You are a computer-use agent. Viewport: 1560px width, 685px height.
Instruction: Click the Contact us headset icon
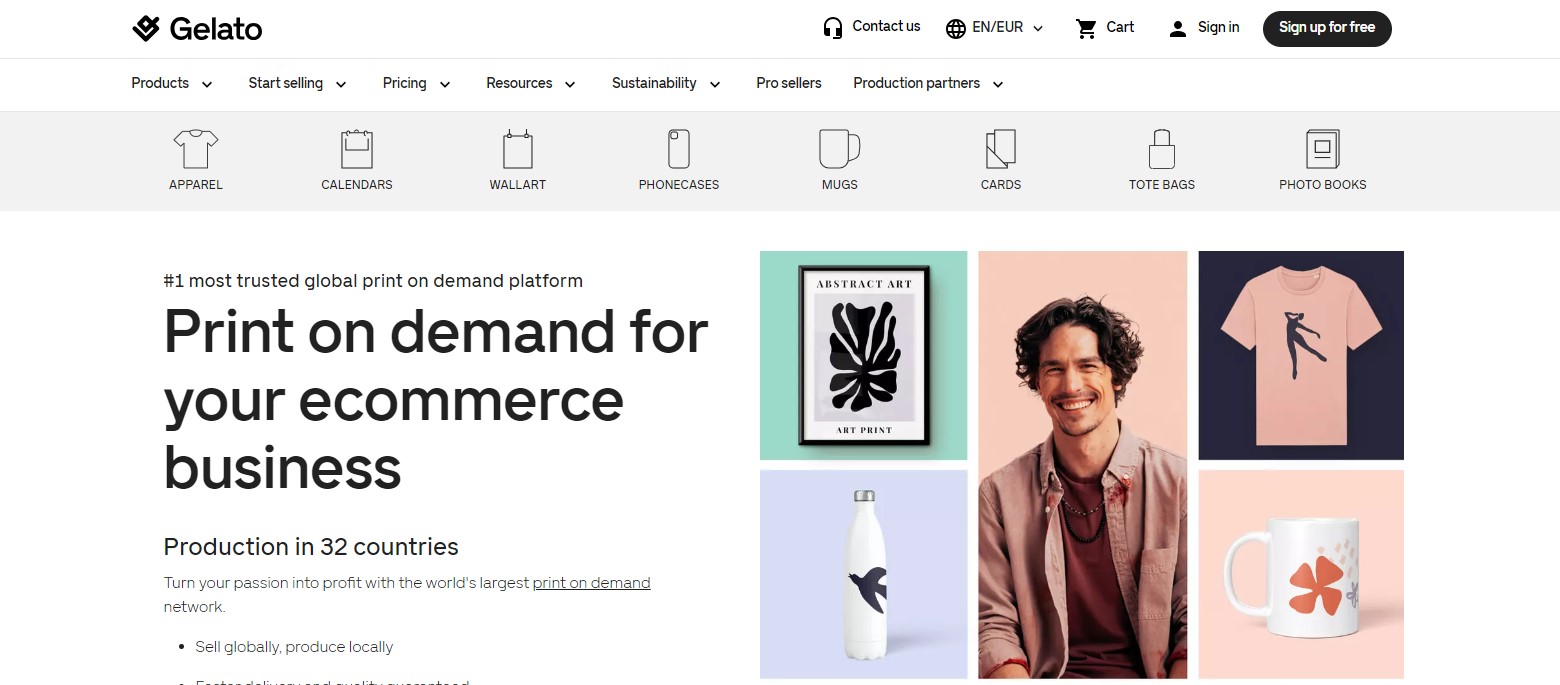pos(832,28)
